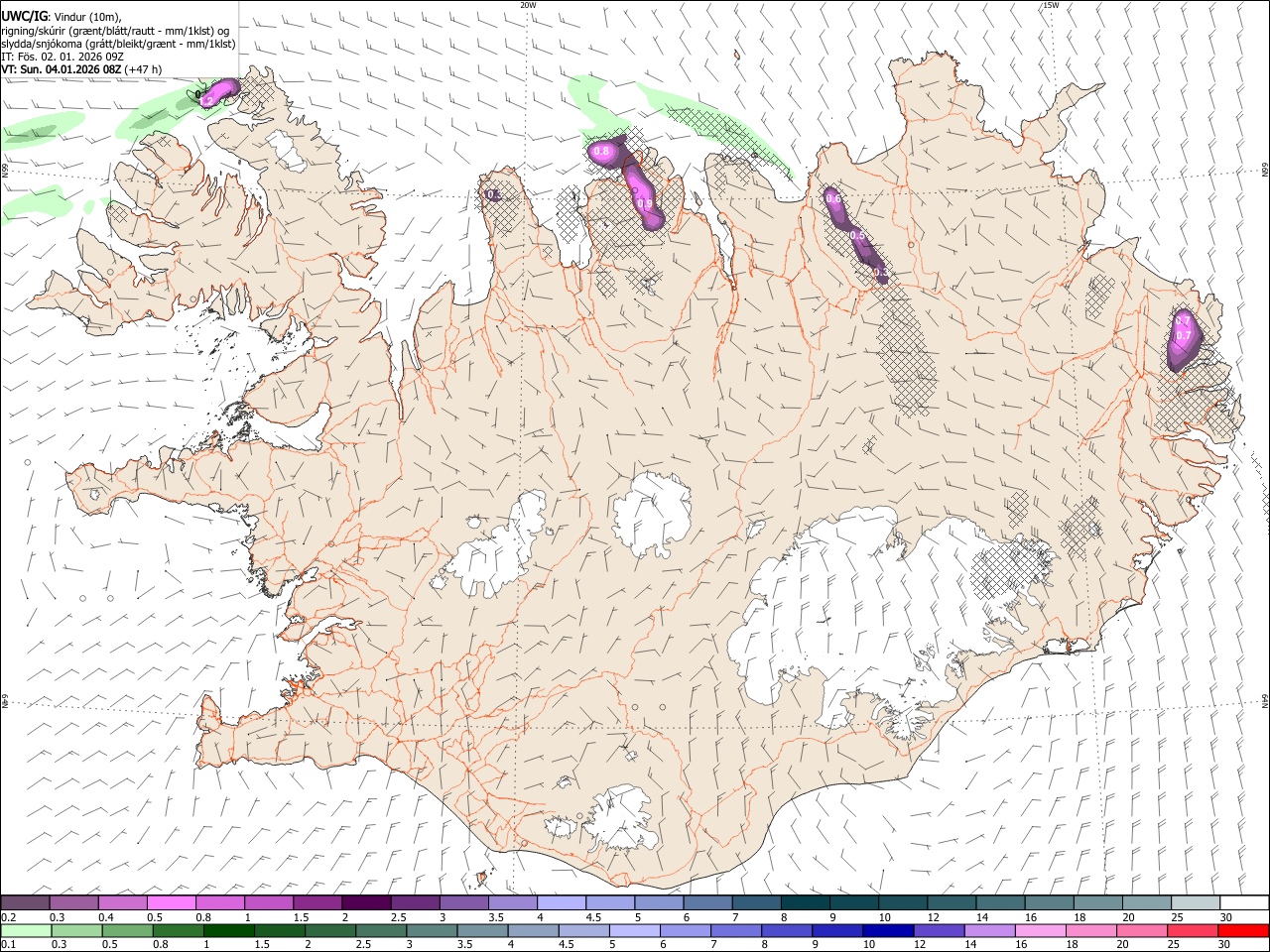1270x952 pixels.
Task: Click the '0.2' label starting the snow scale
Action: coord(9,915)
